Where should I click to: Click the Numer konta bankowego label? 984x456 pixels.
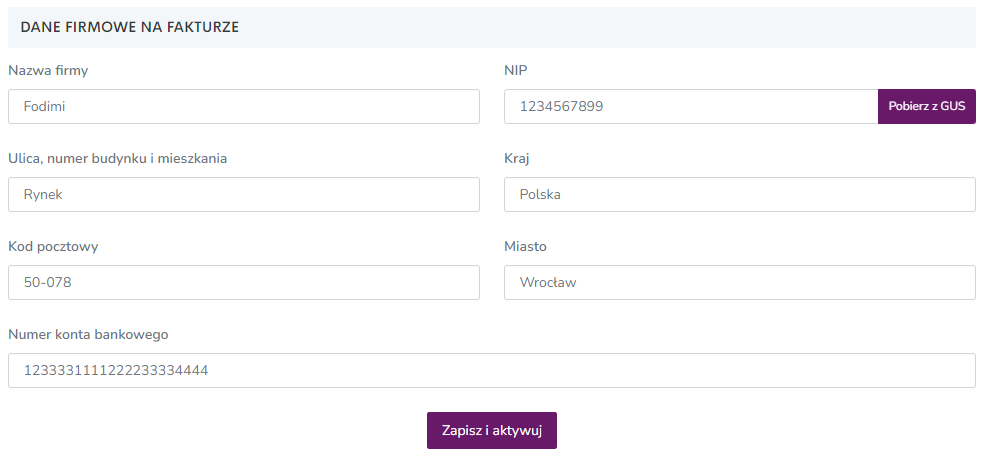(88, 334)
